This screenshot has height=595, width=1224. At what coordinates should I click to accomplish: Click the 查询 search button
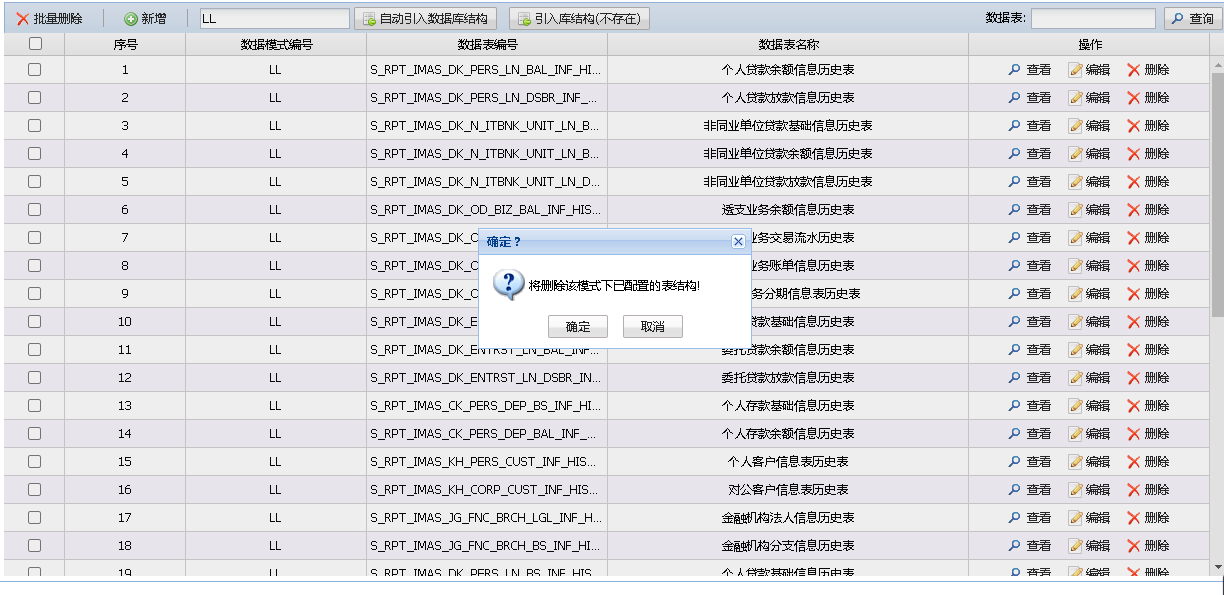(x=1192, y=19)
